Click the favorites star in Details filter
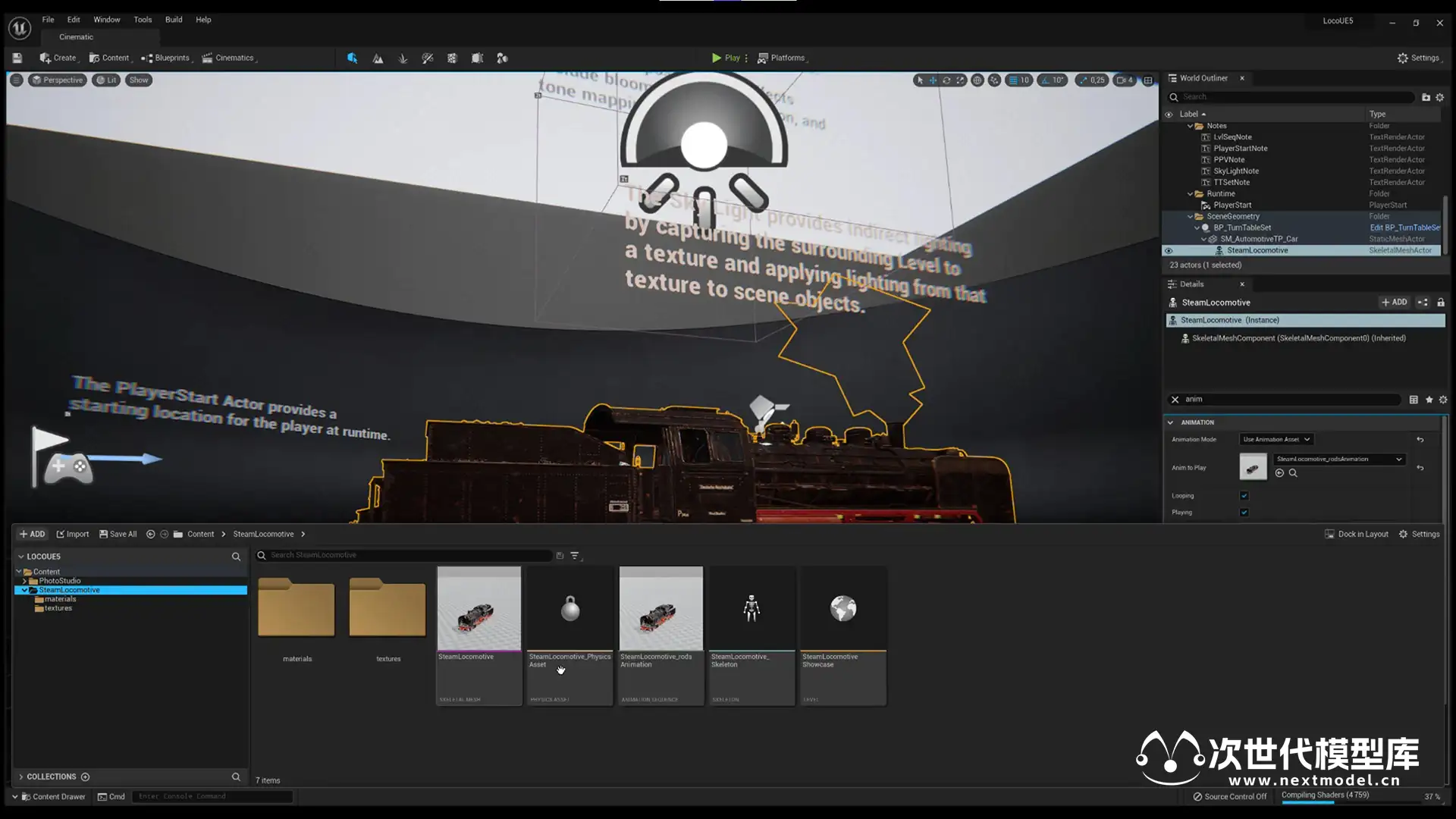 click(1429, 400)
